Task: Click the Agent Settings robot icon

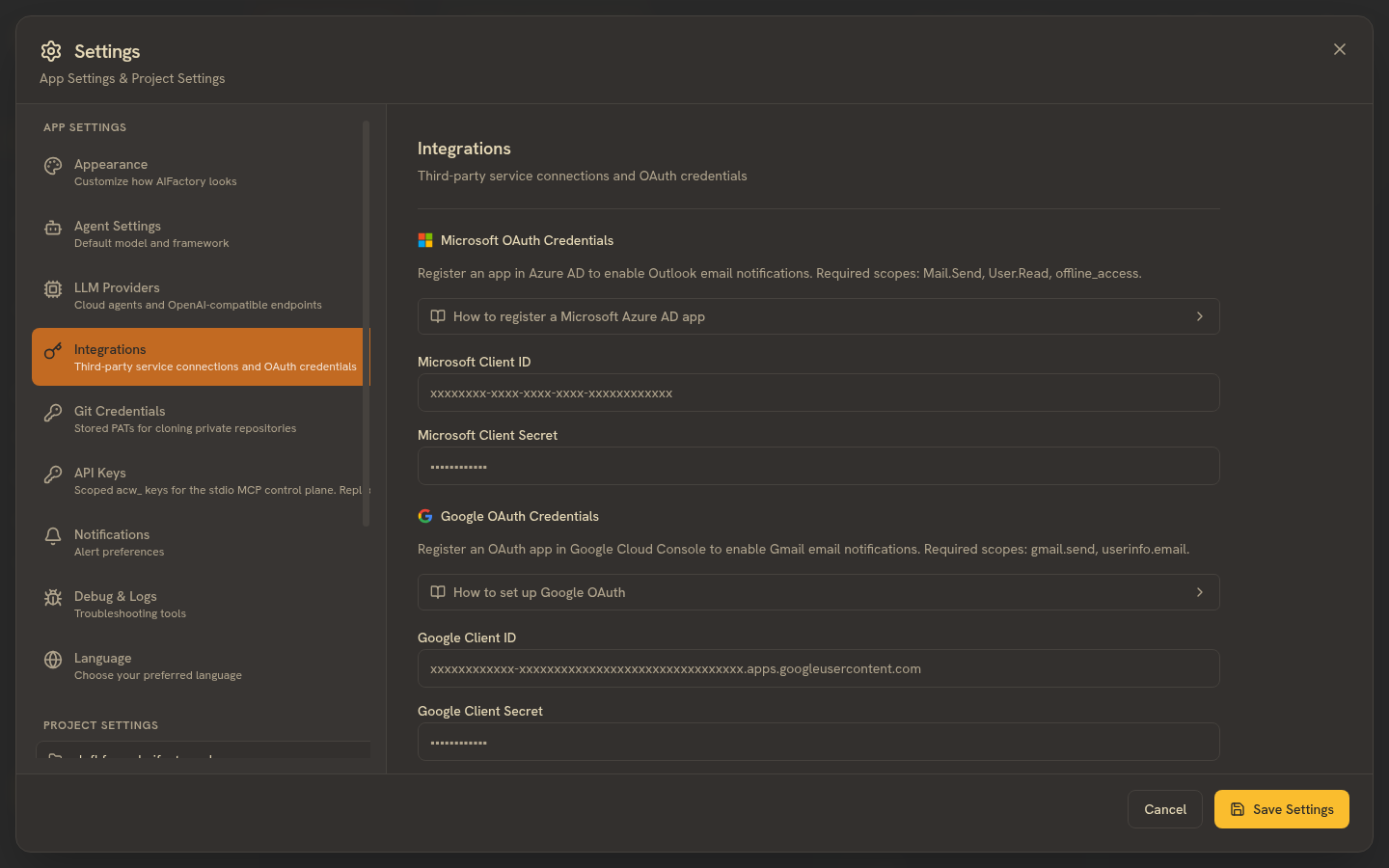Action: pos(53,228)
